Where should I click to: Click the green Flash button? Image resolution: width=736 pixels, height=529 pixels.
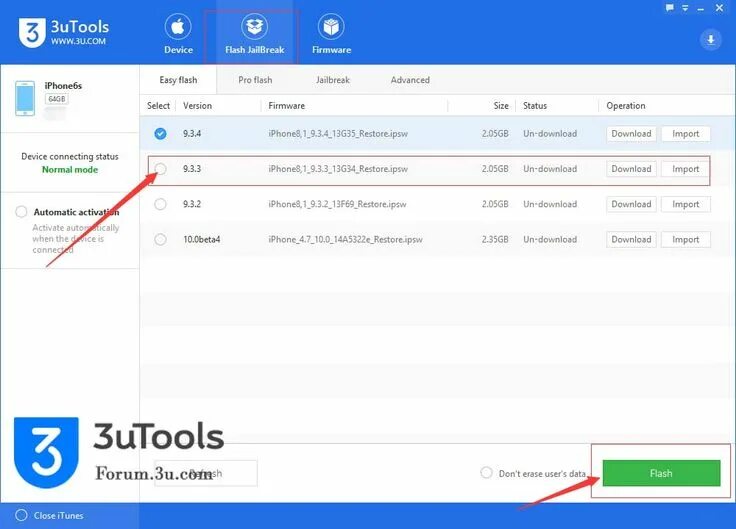point(661,473)
